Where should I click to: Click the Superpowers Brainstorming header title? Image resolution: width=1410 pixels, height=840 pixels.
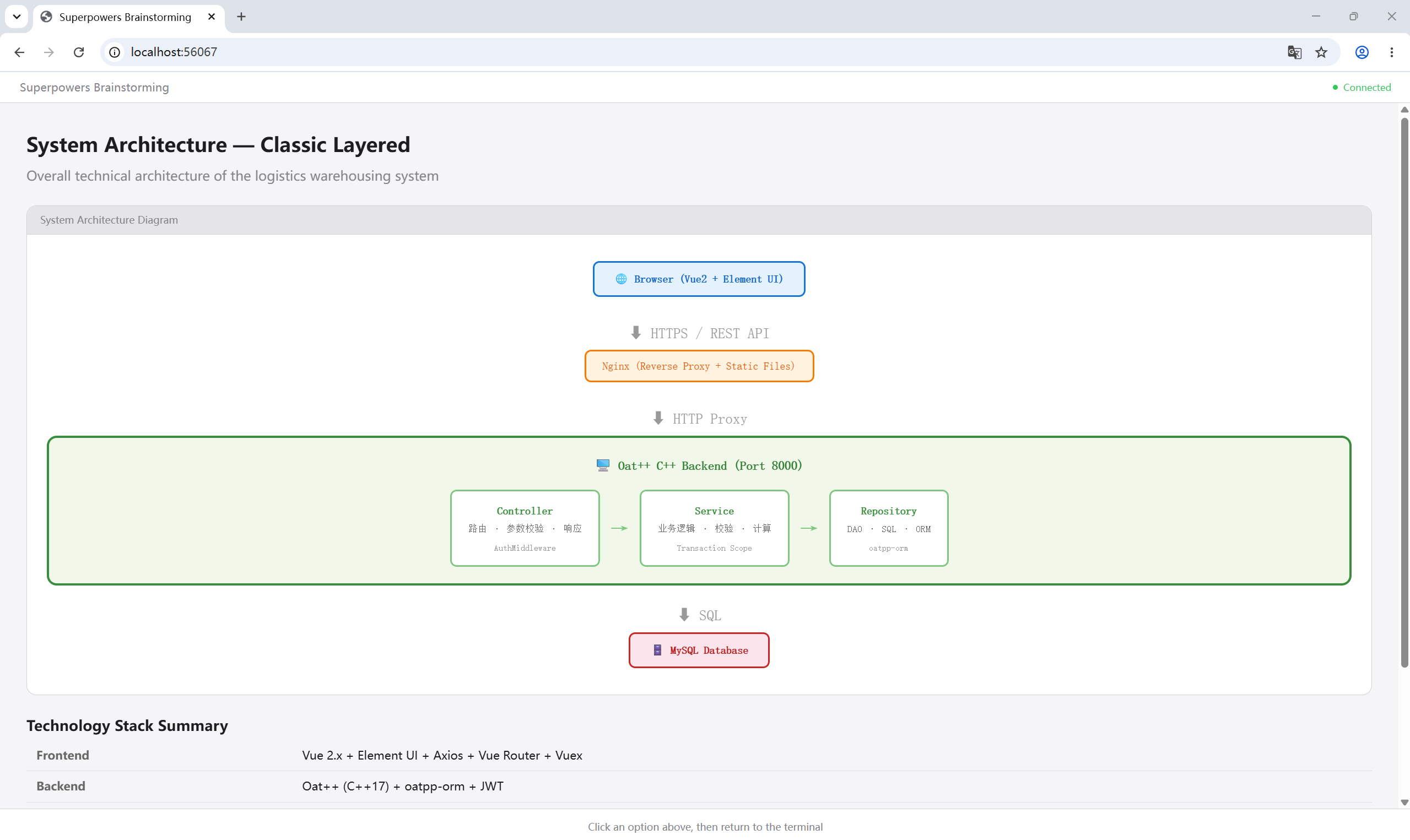(x=95, y=87)
